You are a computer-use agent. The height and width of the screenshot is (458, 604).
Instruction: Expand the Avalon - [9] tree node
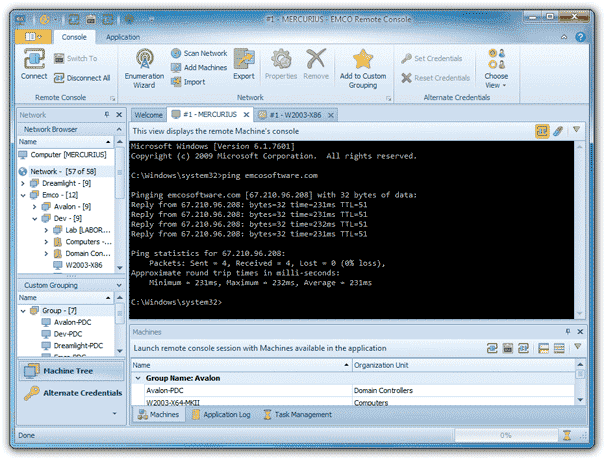click(35, 207)
